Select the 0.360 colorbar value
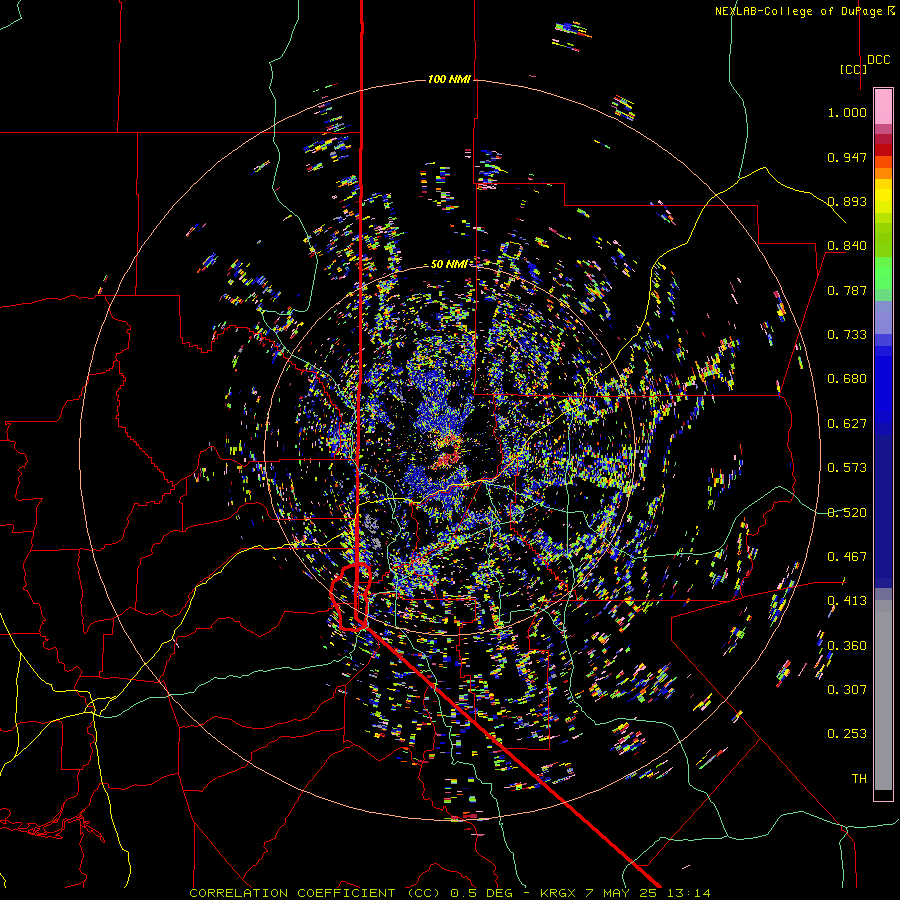The image size is (900, 900). [847, 646]
